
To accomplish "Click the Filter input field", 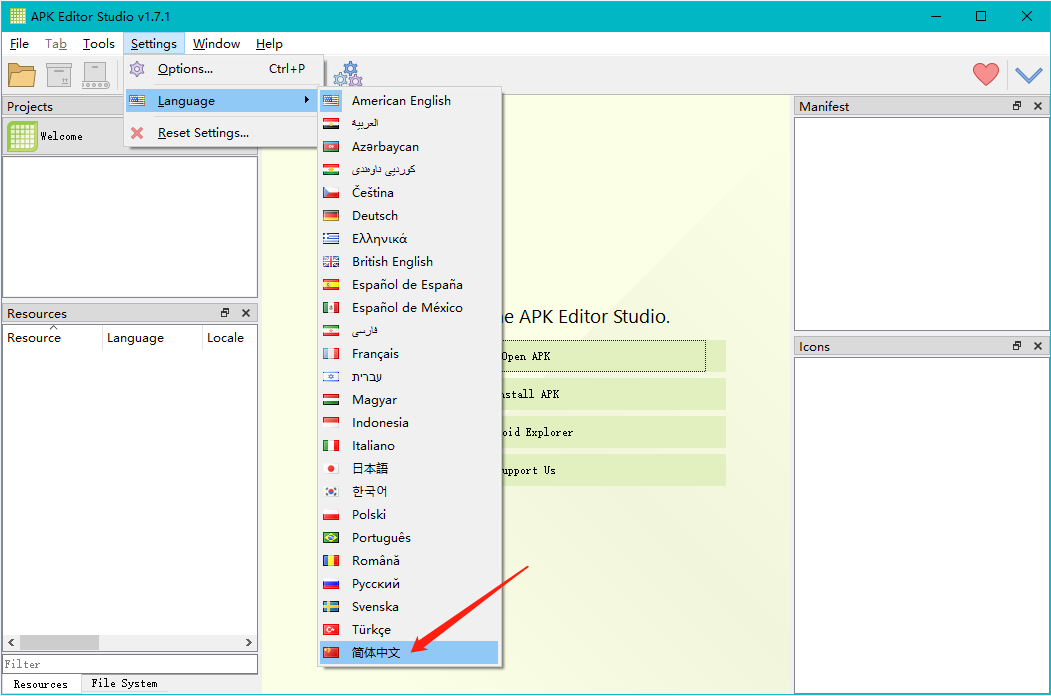I will tap(130, 664).
